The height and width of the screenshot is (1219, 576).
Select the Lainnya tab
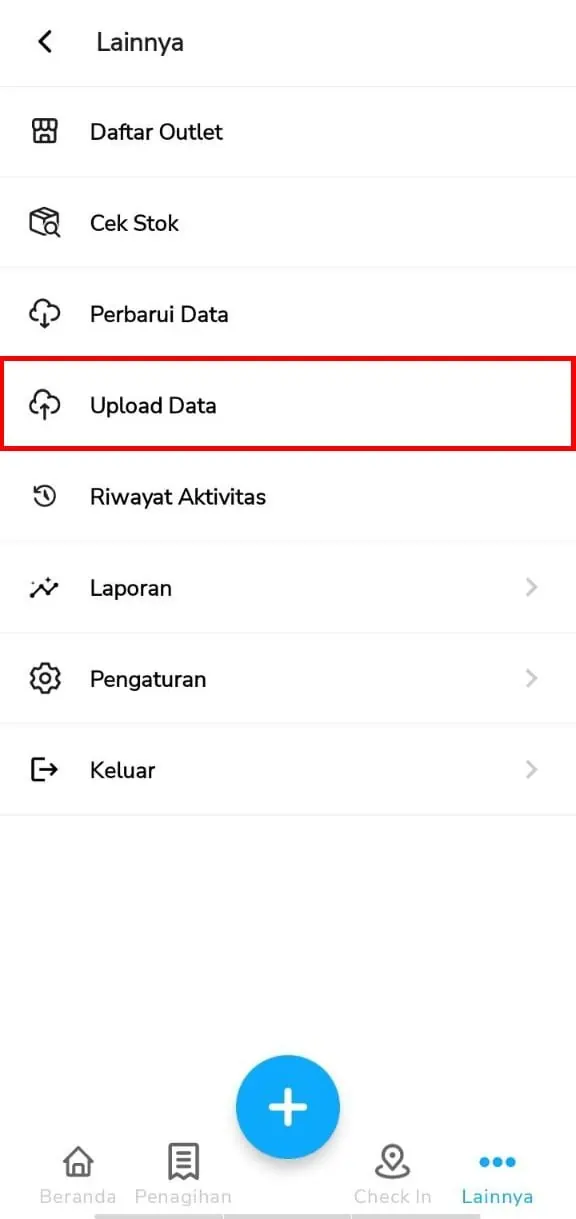(497, 1175)
